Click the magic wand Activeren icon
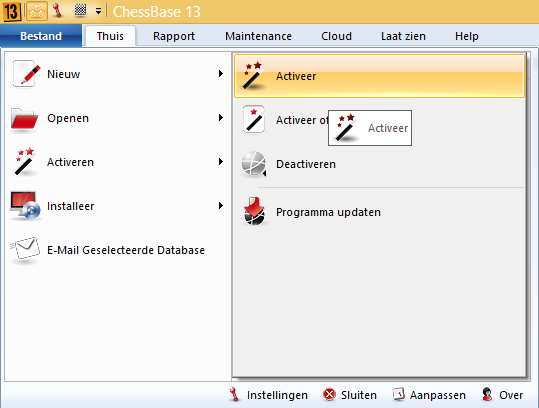This screenshot has height=408, width=539. 24,162
